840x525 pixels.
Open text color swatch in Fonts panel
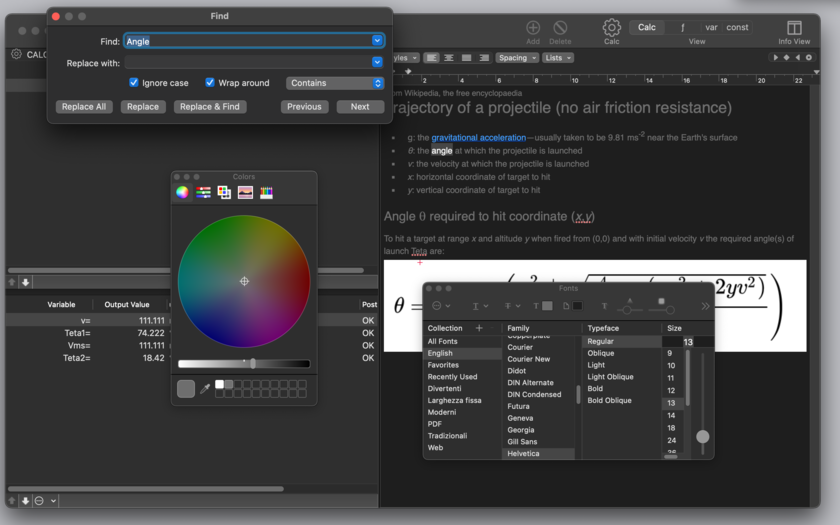coord(547,305)
